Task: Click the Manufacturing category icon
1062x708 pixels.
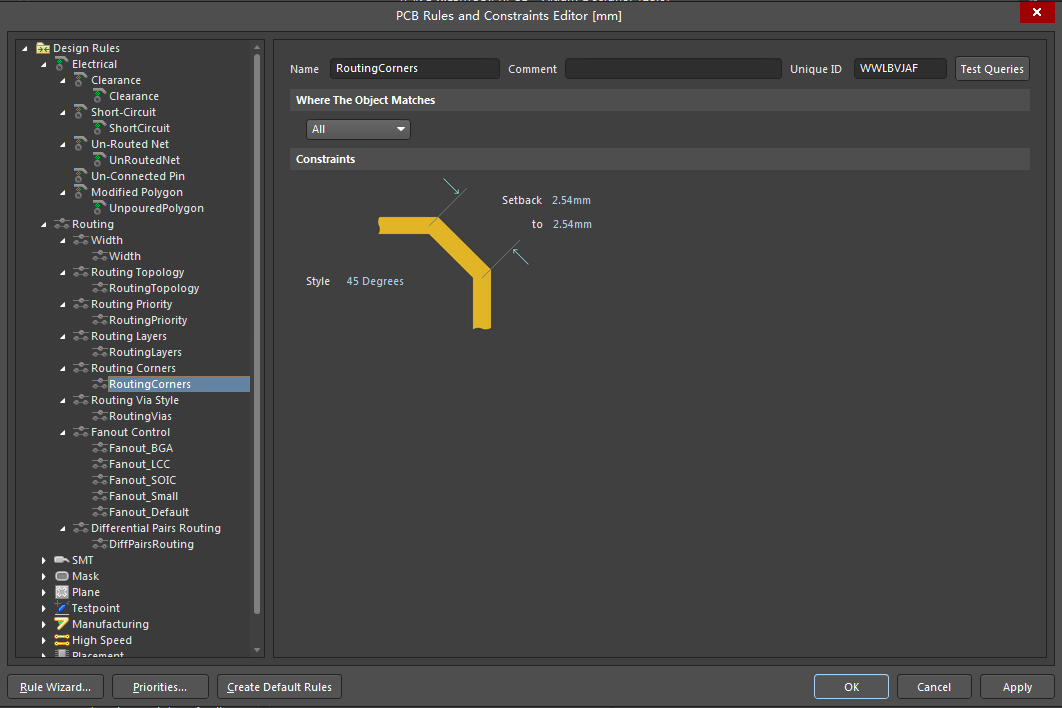Action: [x=60, y=624]
